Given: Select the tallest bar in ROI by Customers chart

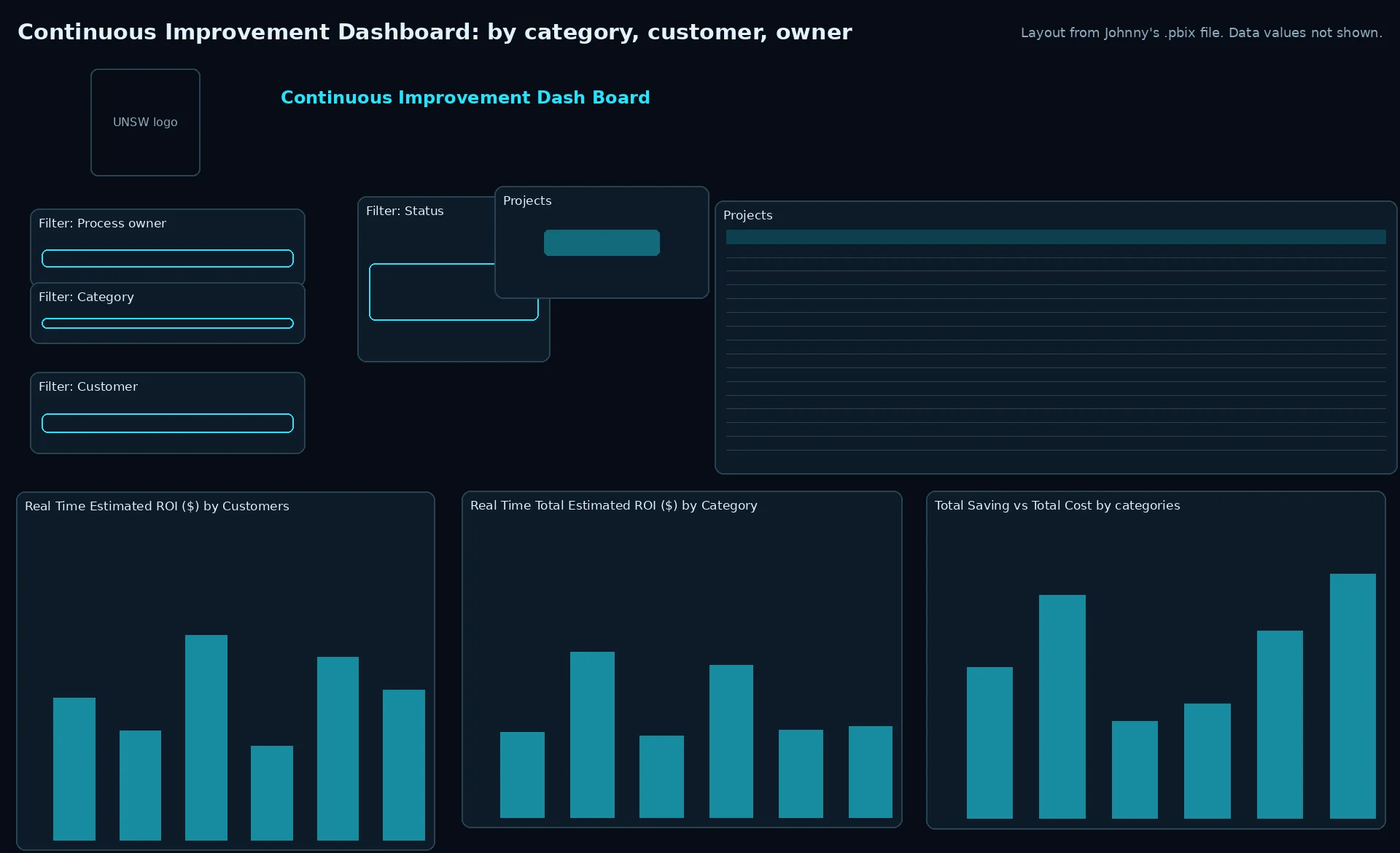Looking at the screenshot, I should (206, 738).
